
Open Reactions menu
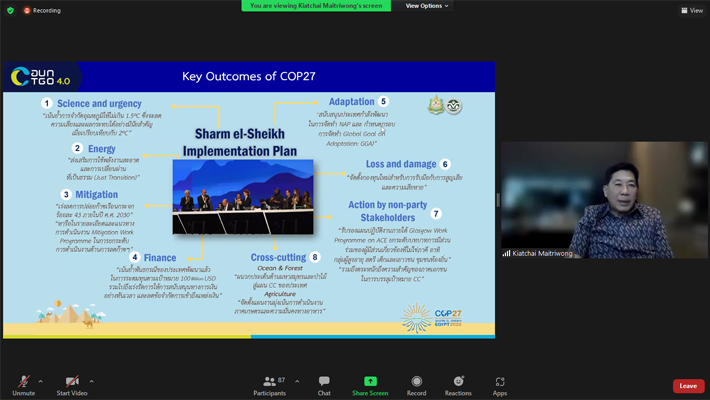458,386
